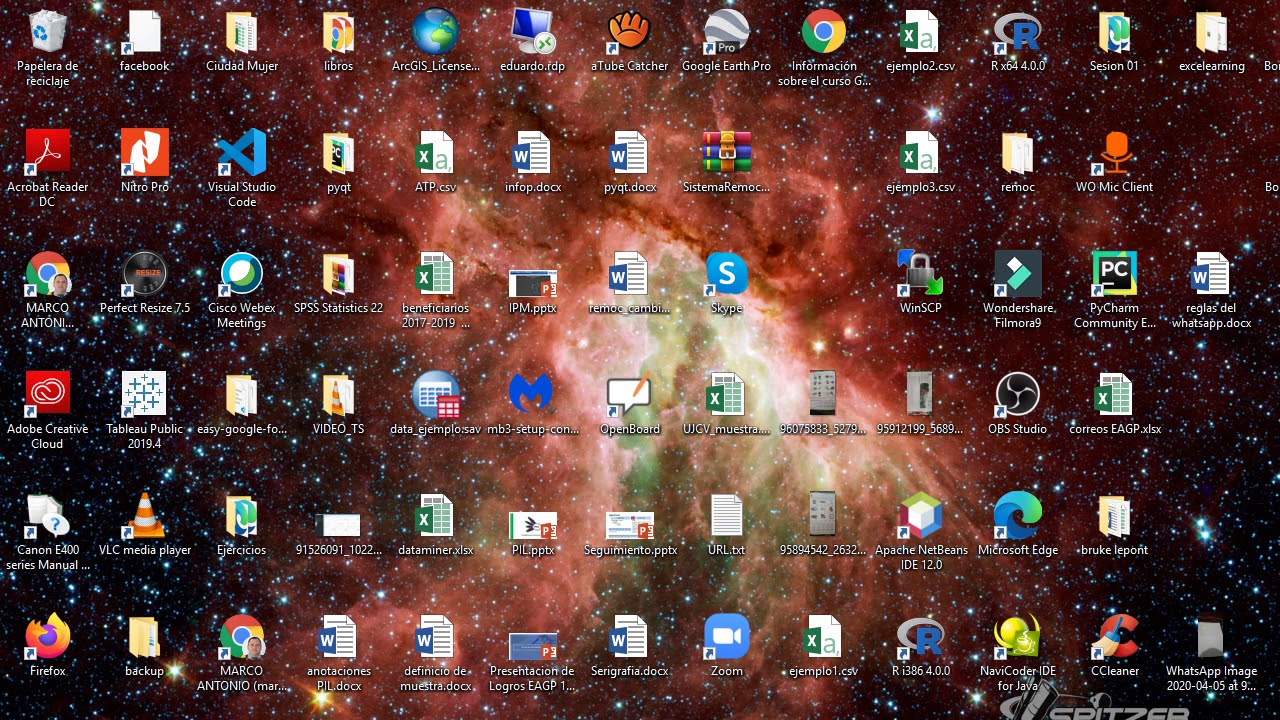Select the beneficiarios 2017-2019 Excel file
The height and width of the screenshot is (720, 1280).
[435, 274]
